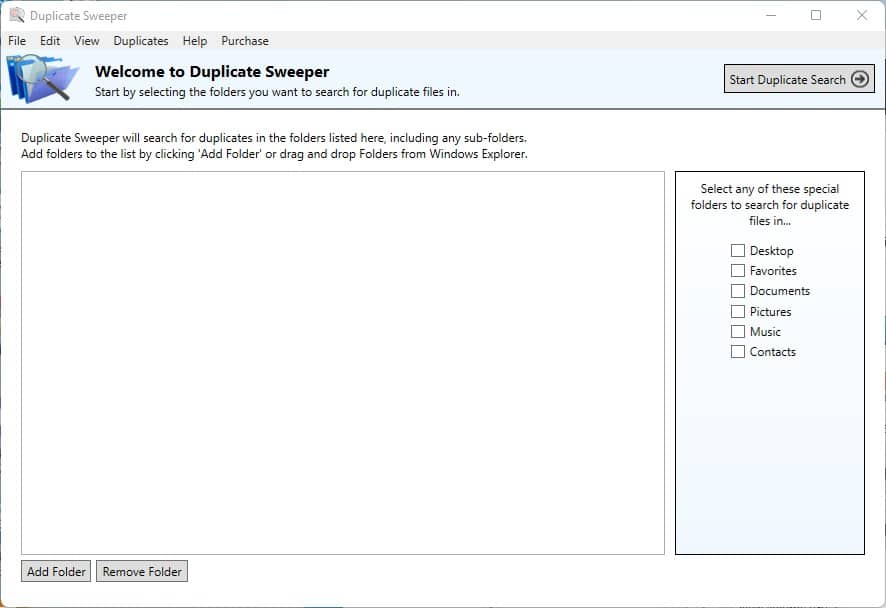Image resolution: width=886 pixels, height=608 pixels.
Task: Open the Edit menu
Action: [x=50, y=41]
